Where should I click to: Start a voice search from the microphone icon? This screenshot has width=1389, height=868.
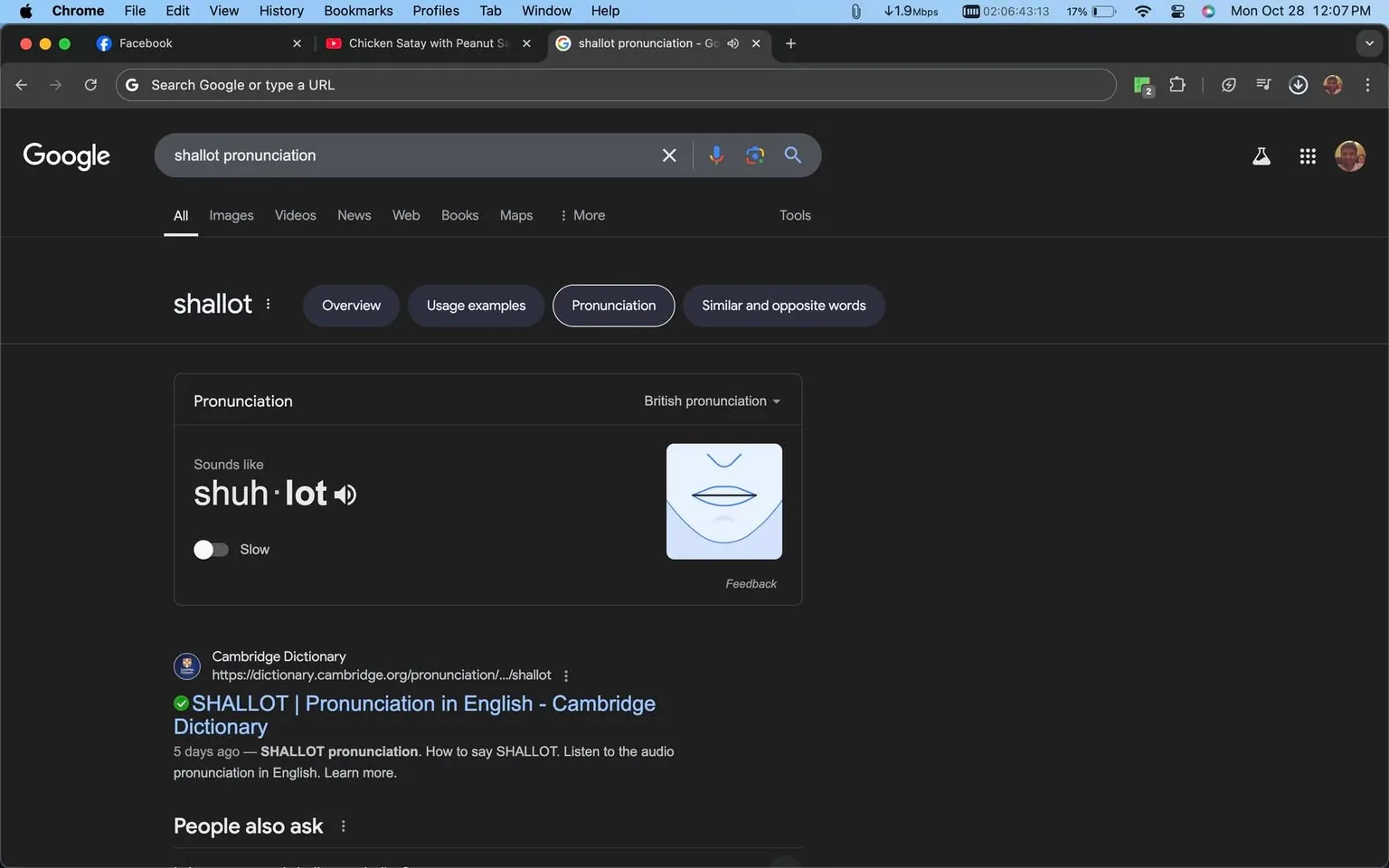(x=716, y=155)
